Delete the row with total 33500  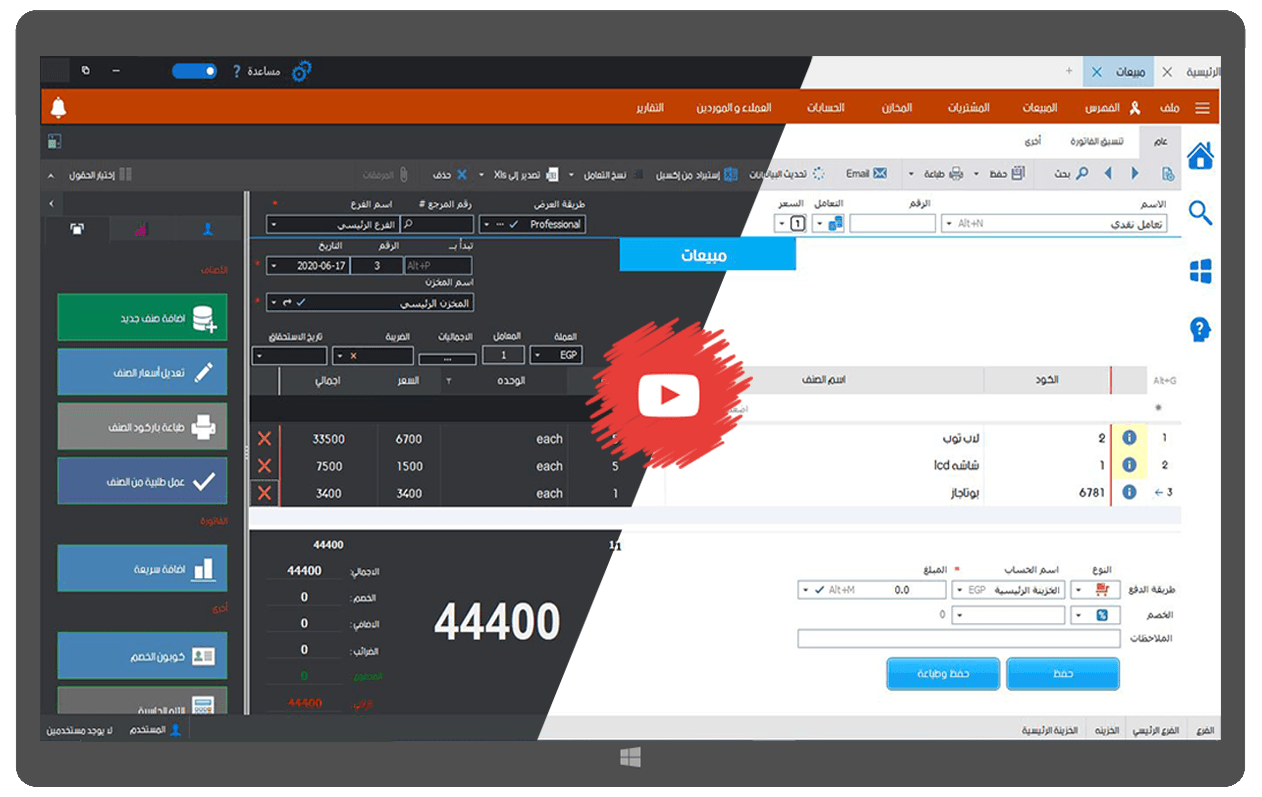[x=264, y=439]
